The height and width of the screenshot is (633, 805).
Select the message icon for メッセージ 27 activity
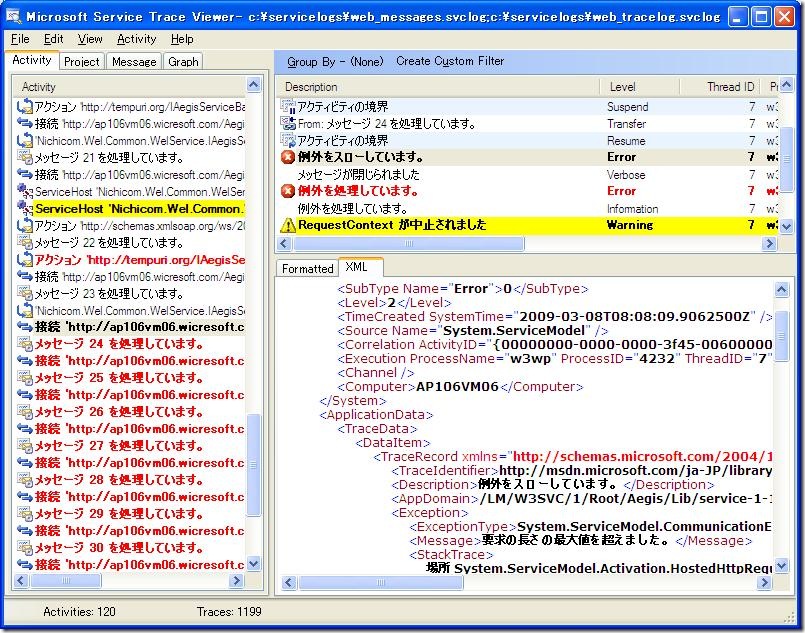[x=25, y=445]
